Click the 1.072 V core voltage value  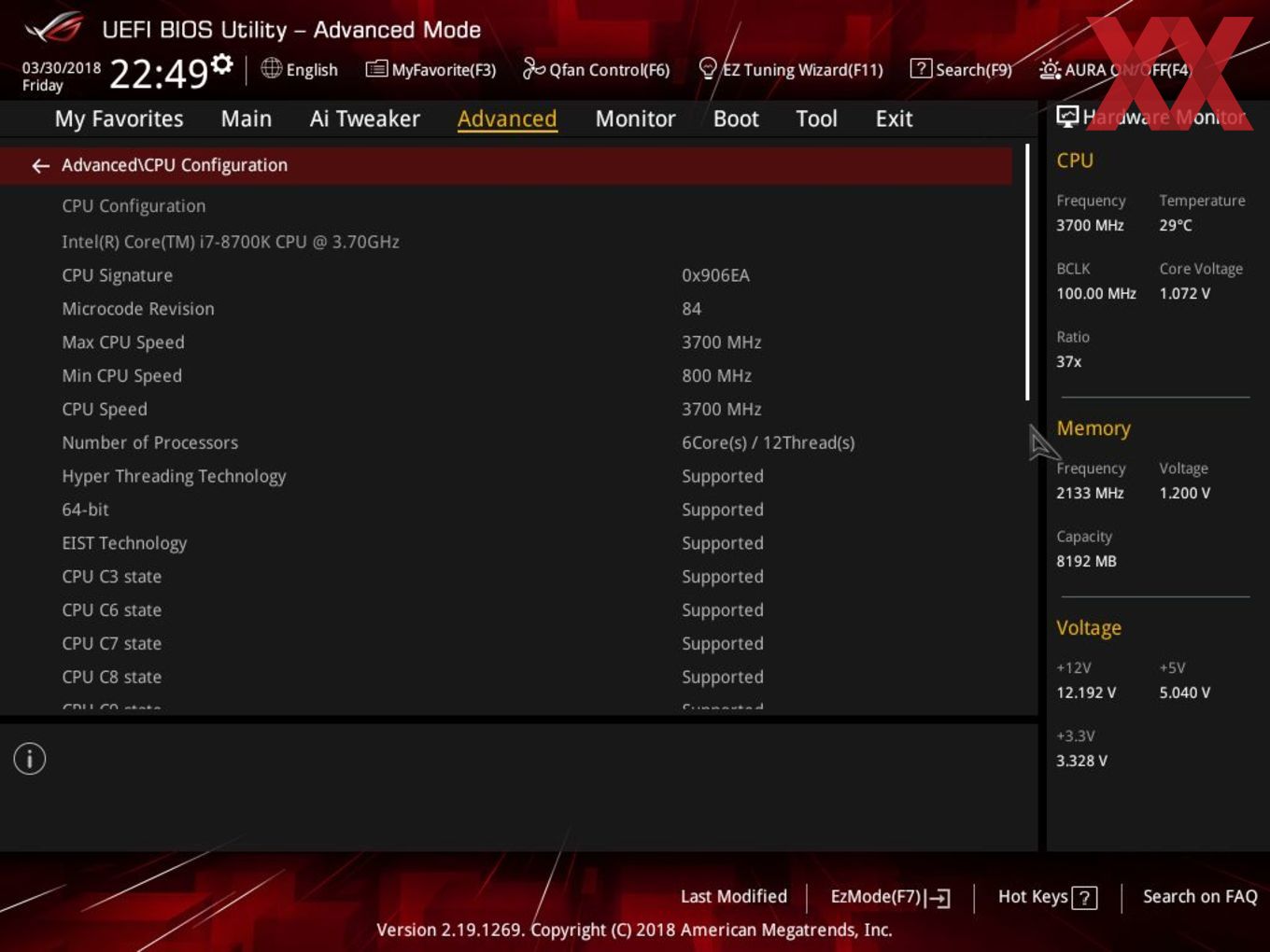pos(1184,294)
